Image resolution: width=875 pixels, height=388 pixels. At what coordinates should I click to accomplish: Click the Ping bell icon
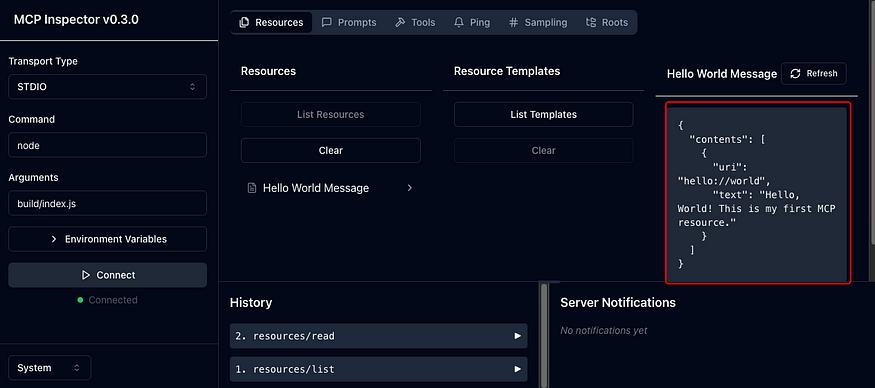pos(459,22)
